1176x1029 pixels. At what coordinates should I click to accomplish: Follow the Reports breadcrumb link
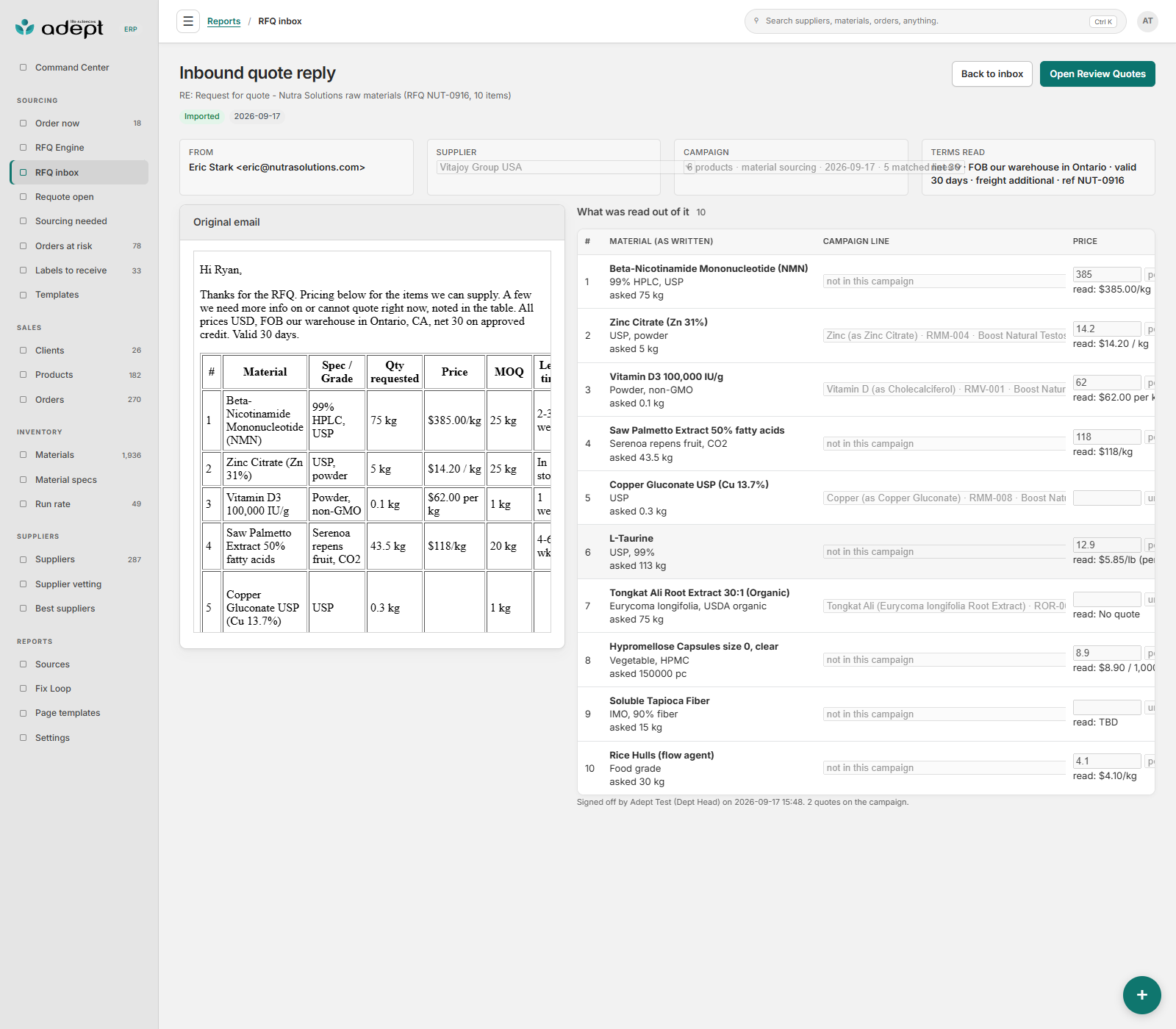[223, 21]
